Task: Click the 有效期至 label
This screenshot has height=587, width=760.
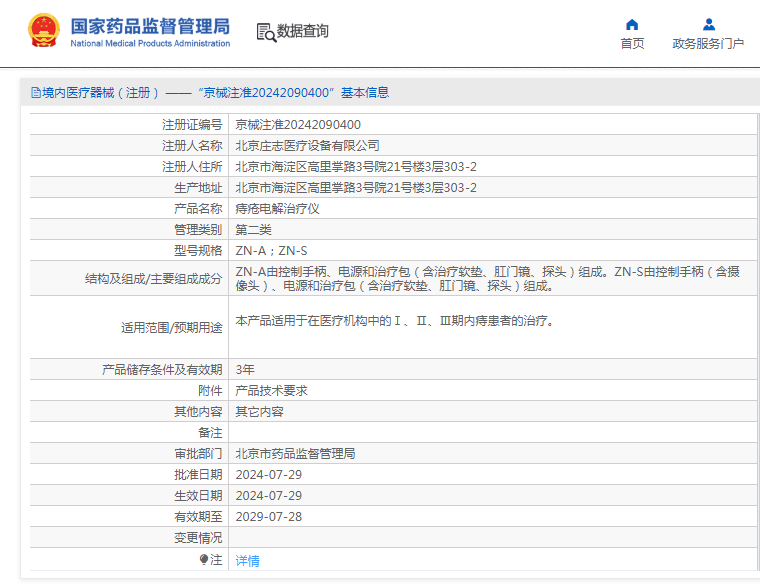Action: pyautogui.click(x=198, y=517)
